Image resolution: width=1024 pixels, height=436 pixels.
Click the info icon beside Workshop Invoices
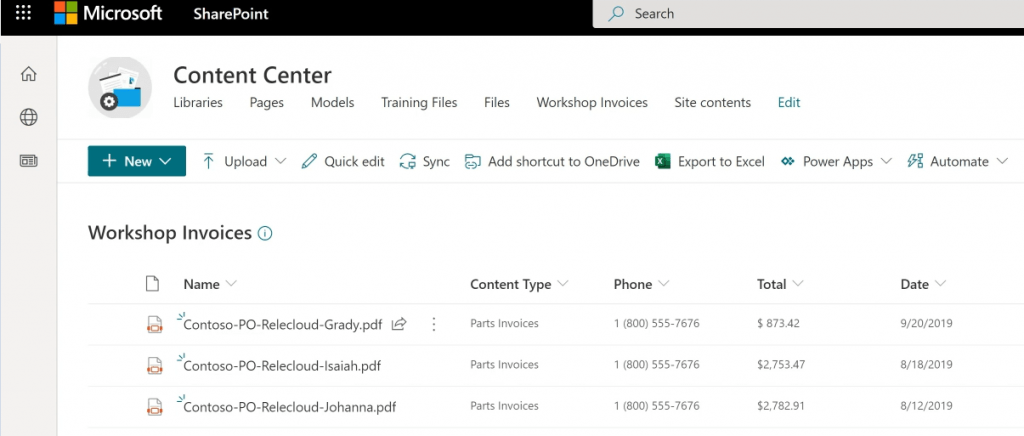coord(264,233)
